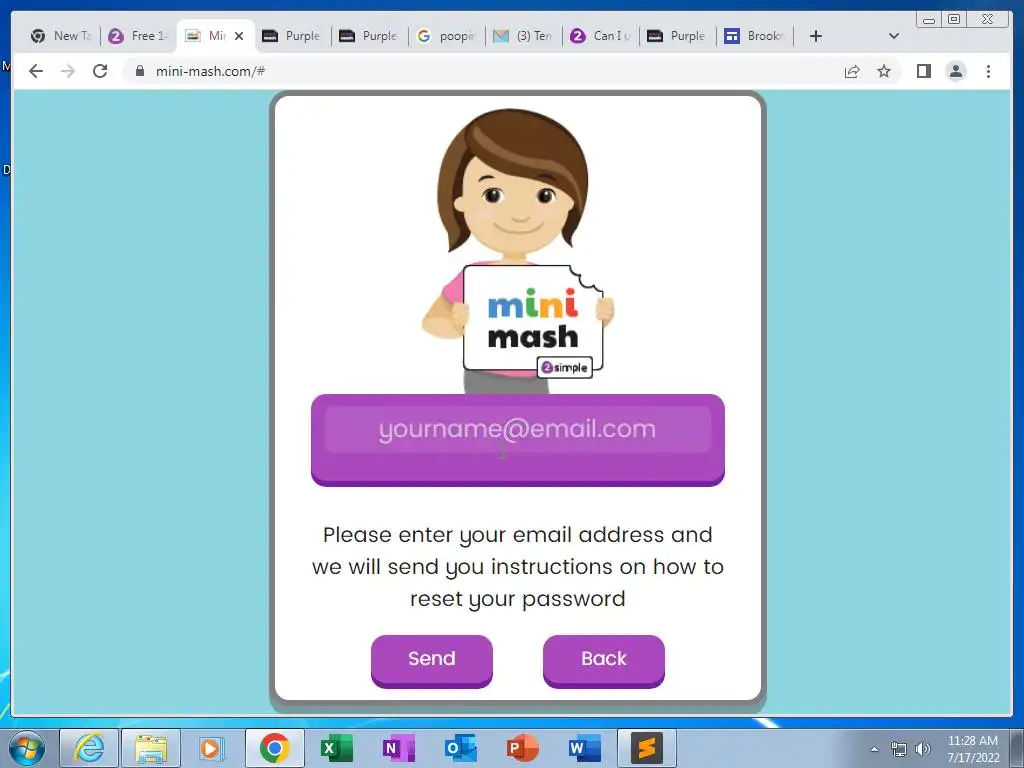Click the network tray icon
1024x768 pixels.
tap(899, 749)
